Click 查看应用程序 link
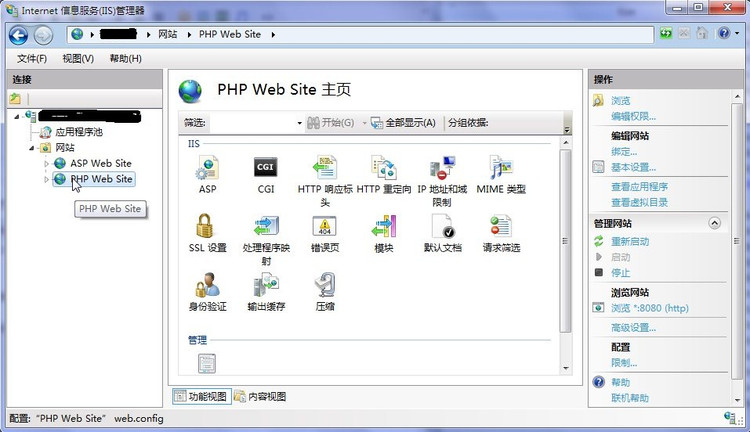 click(x=639, y=187)
